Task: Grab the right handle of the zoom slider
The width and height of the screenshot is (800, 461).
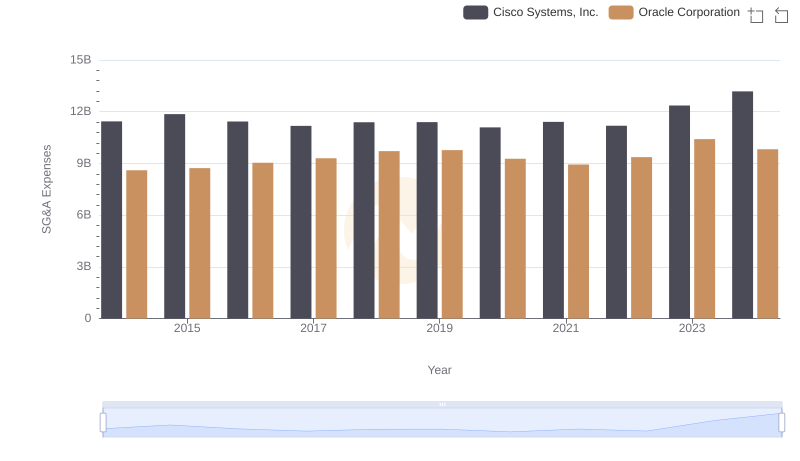Action: 781,423
